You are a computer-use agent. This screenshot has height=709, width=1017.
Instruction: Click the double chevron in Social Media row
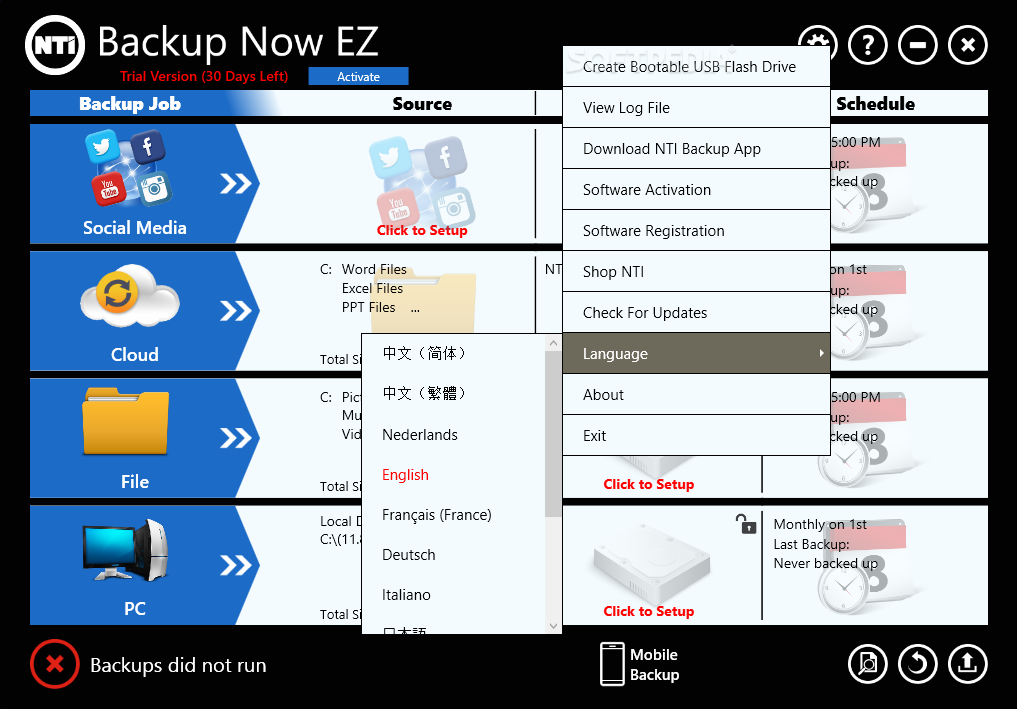tap(235, 184)
